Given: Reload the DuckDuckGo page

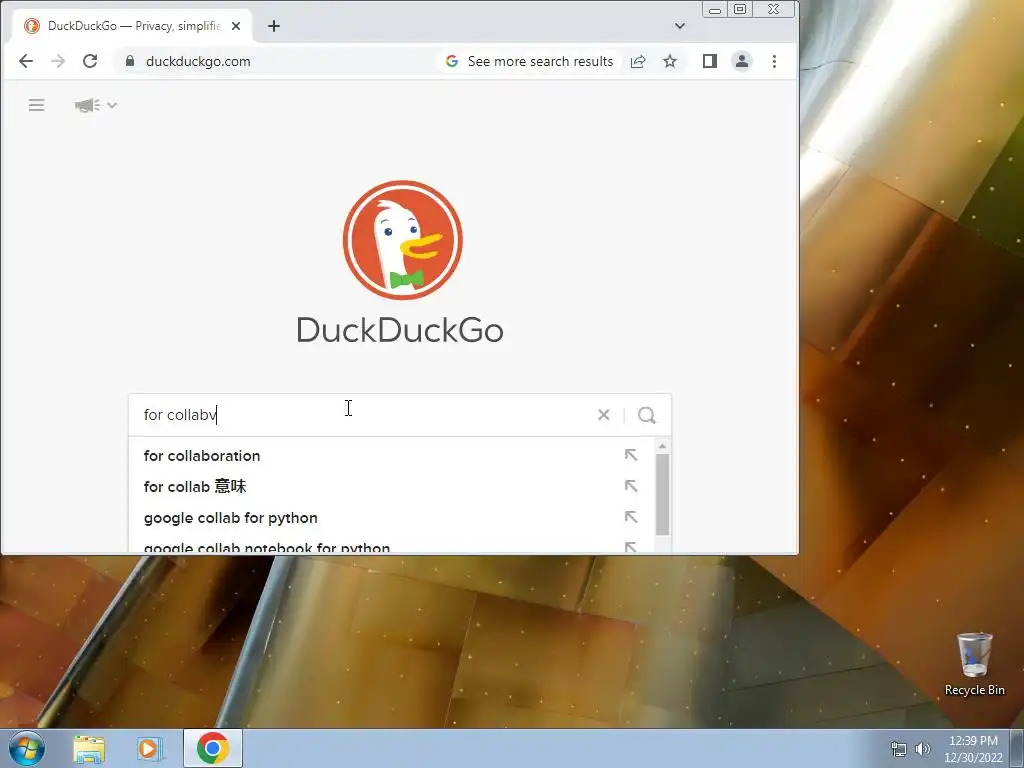Looking at the screenshot, I should click(90, 61).
